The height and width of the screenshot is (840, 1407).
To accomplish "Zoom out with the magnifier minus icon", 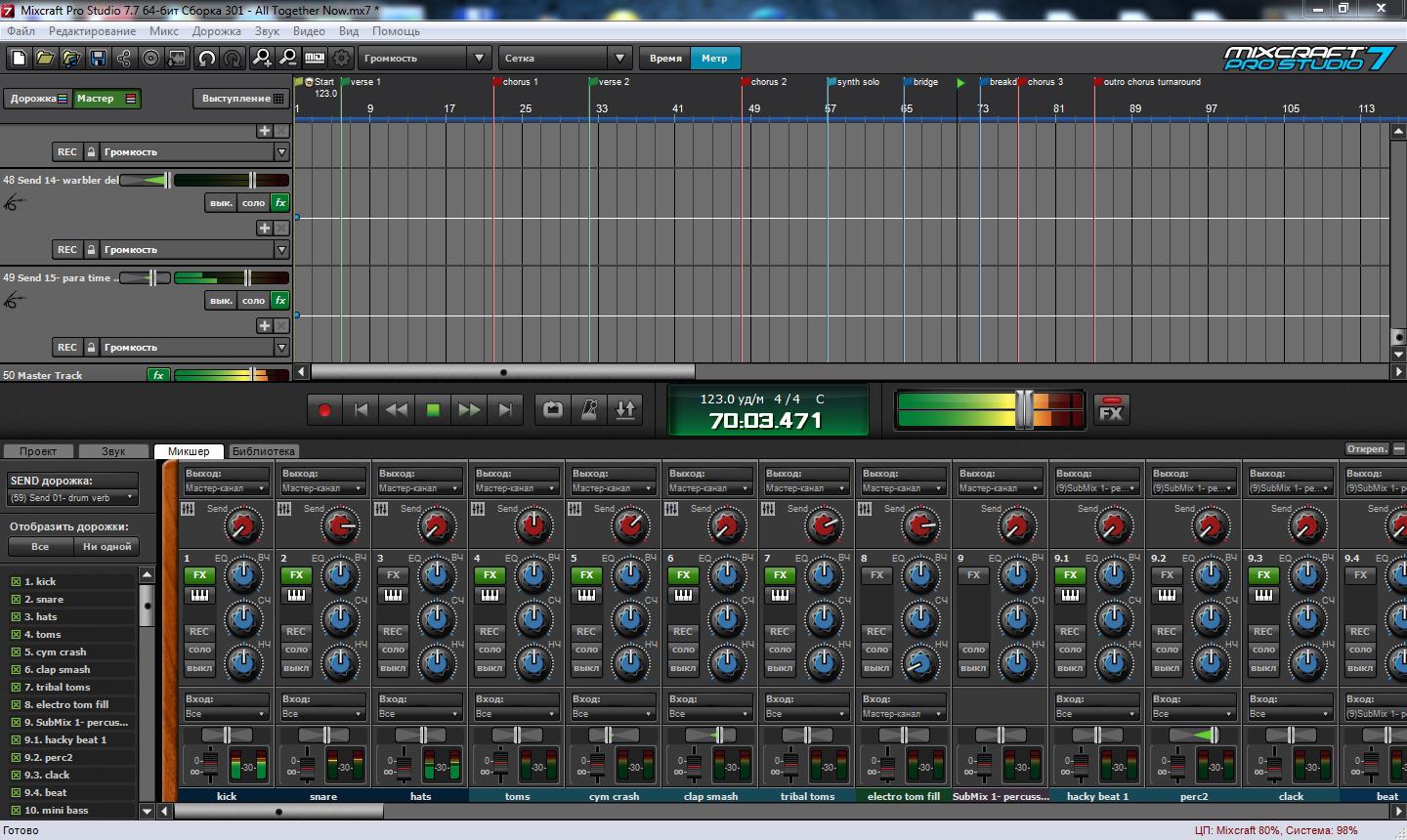I will (288, 59).
